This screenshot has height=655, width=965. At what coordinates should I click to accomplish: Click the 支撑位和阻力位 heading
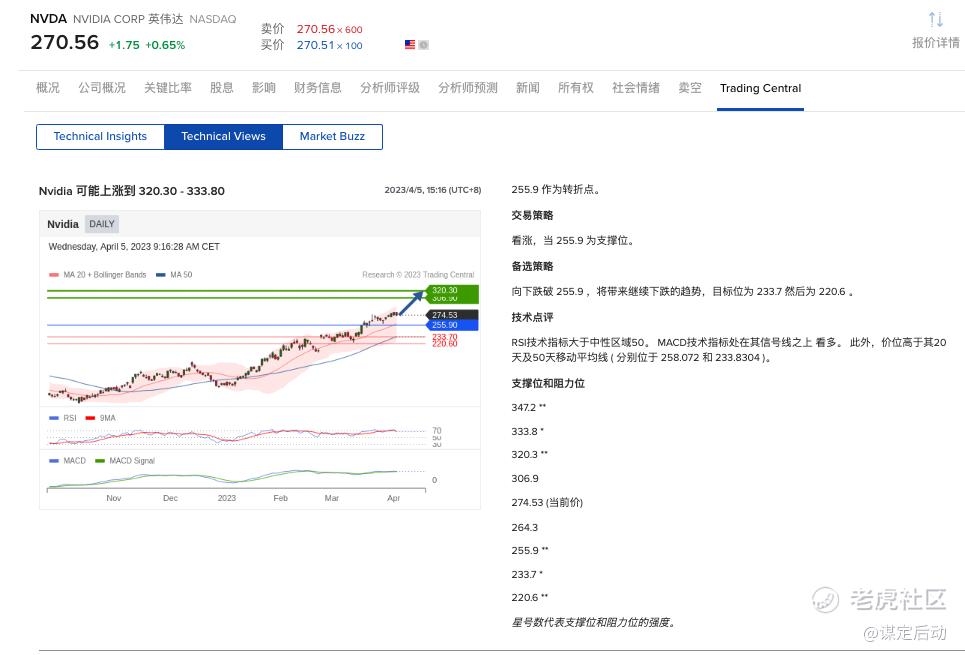tap(548, 384)
